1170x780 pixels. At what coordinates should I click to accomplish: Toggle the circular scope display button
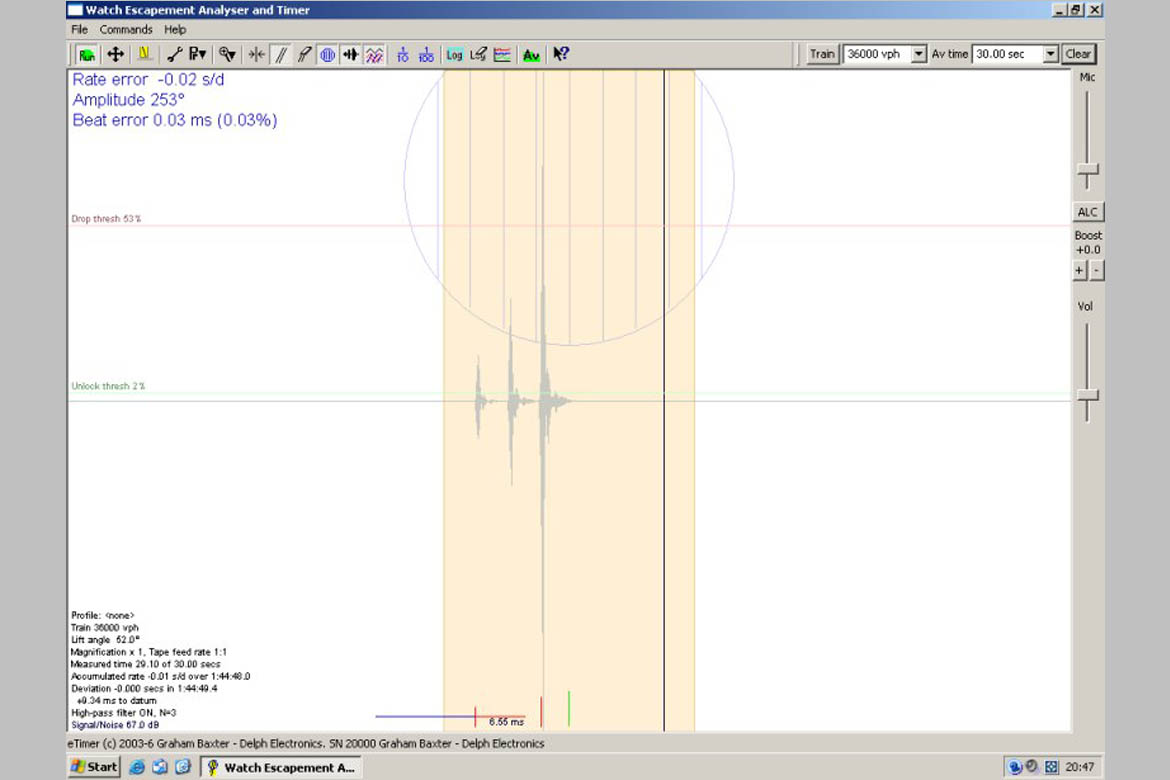point(327,55)
